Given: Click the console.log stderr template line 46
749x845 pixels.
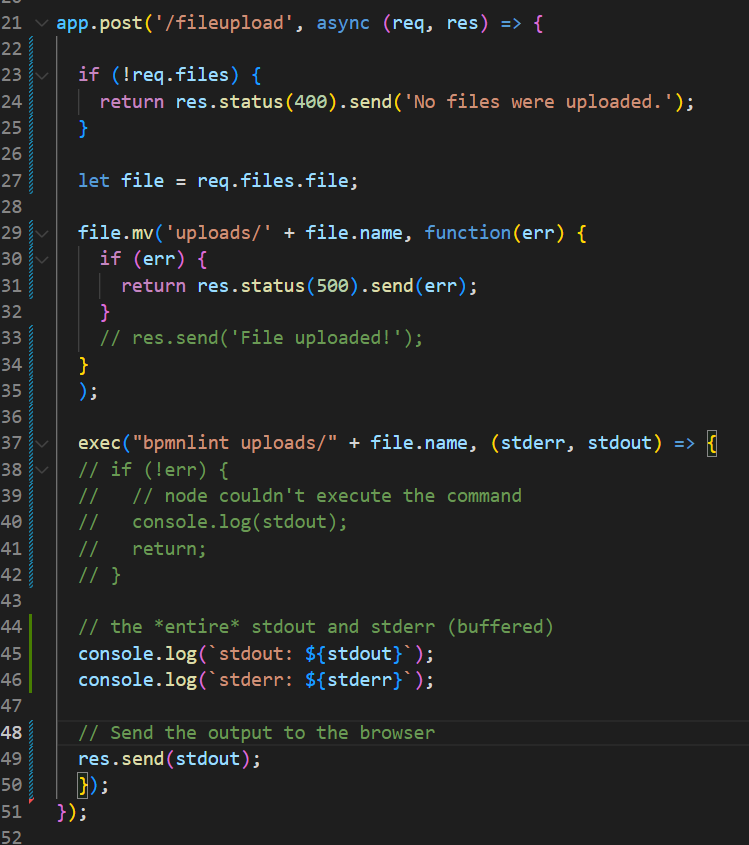Looking at the screenshot, I should pyautogui.click(x=256, y=680).
